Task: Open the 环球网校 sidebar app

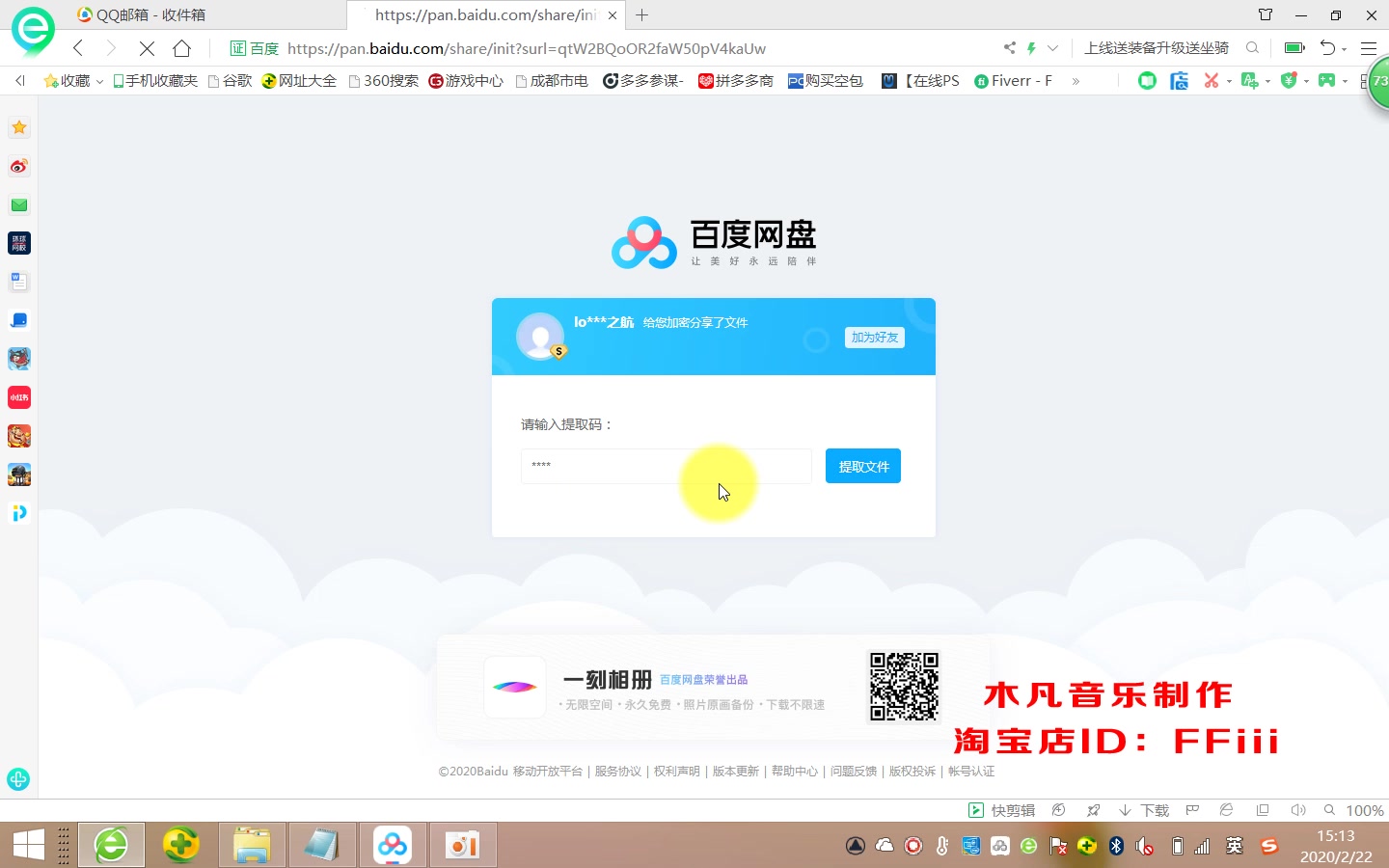Action: tap(19, 243)
